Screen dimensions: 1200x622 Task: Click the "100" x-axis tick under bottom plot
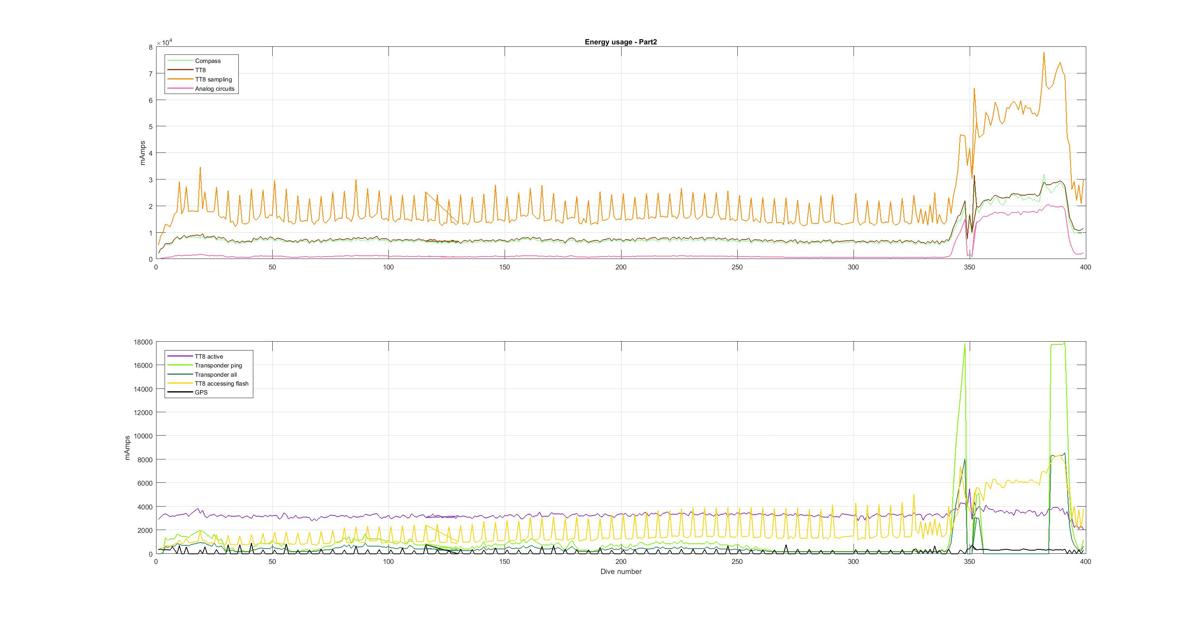[388, 562]
